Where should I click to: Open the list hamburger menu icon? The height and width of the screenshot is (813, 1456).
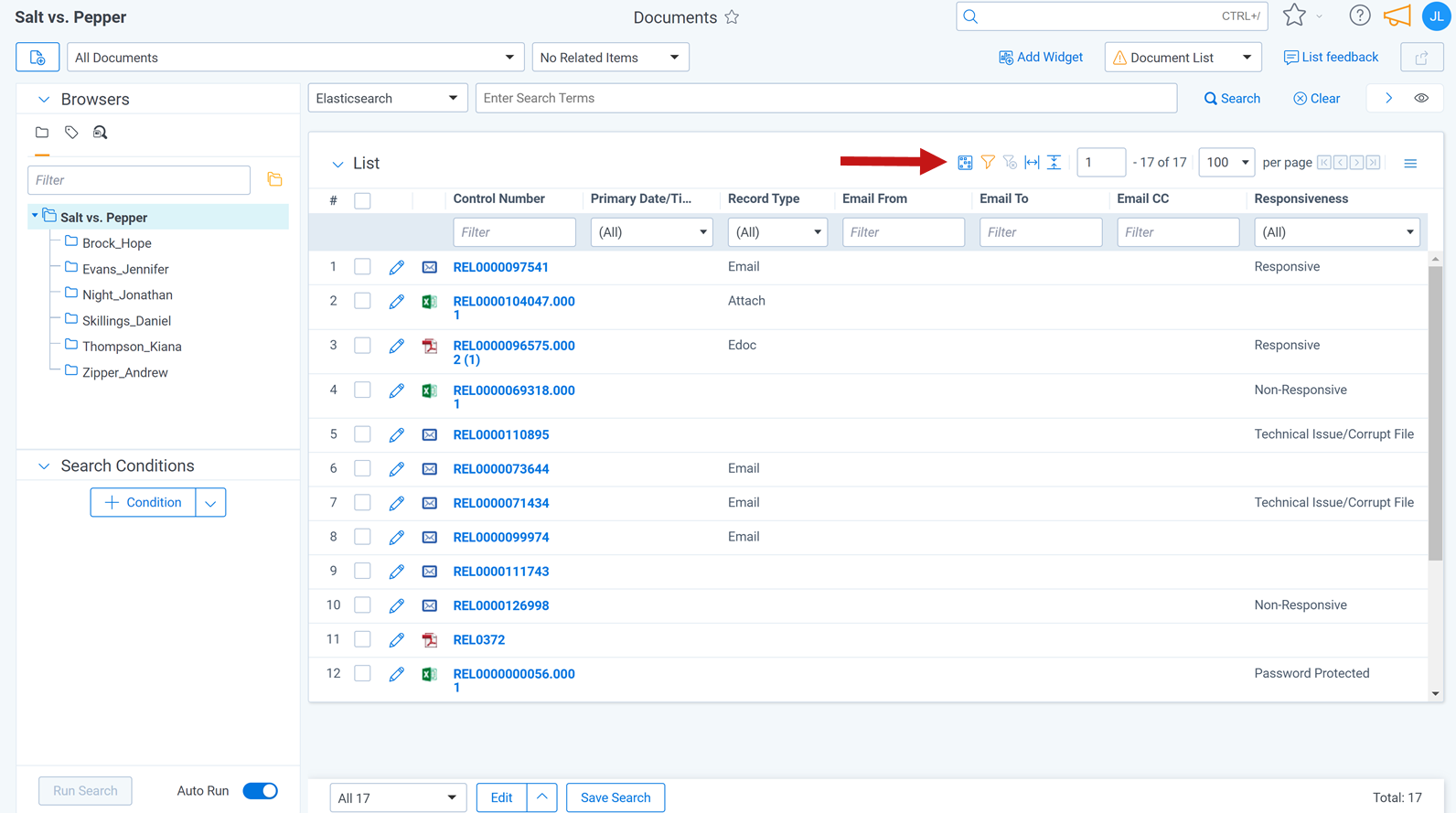pos(1410,164)
